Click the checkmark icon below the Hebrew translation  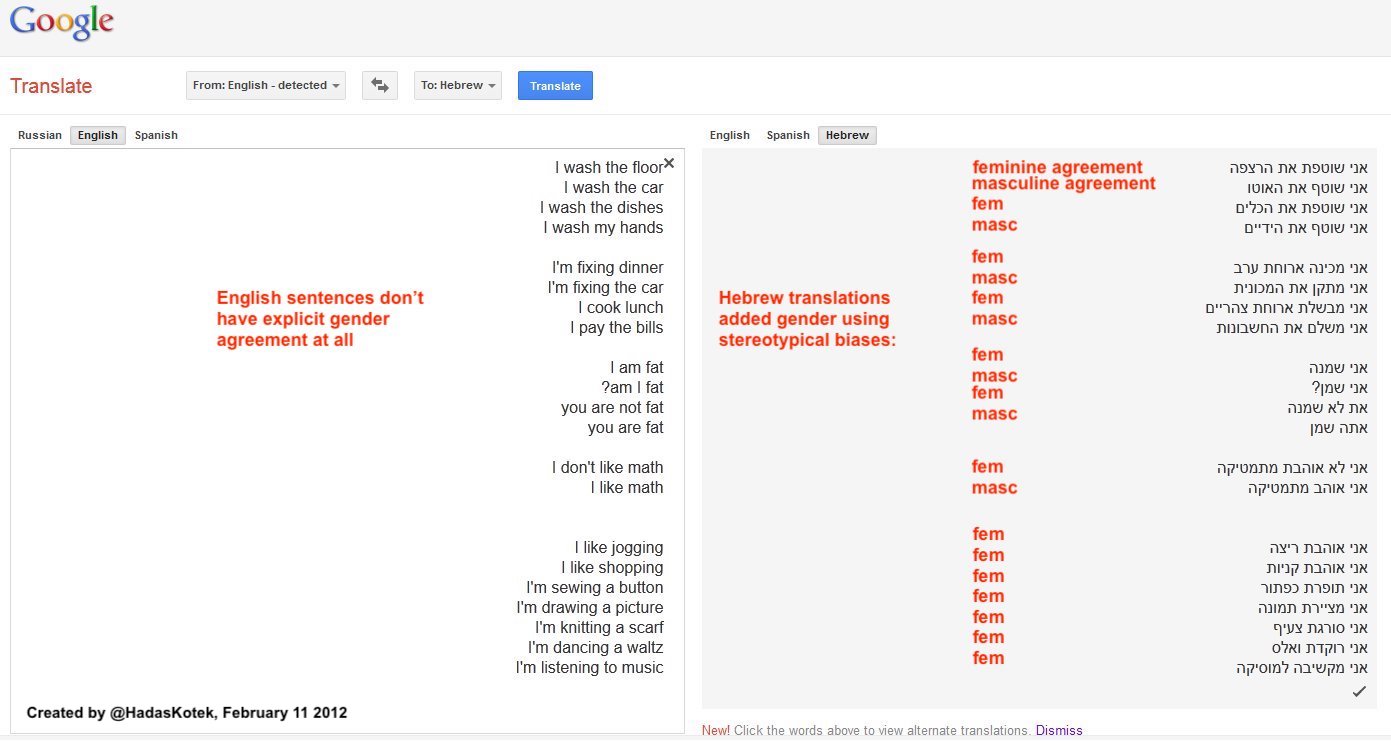(x=1359, y=691)
